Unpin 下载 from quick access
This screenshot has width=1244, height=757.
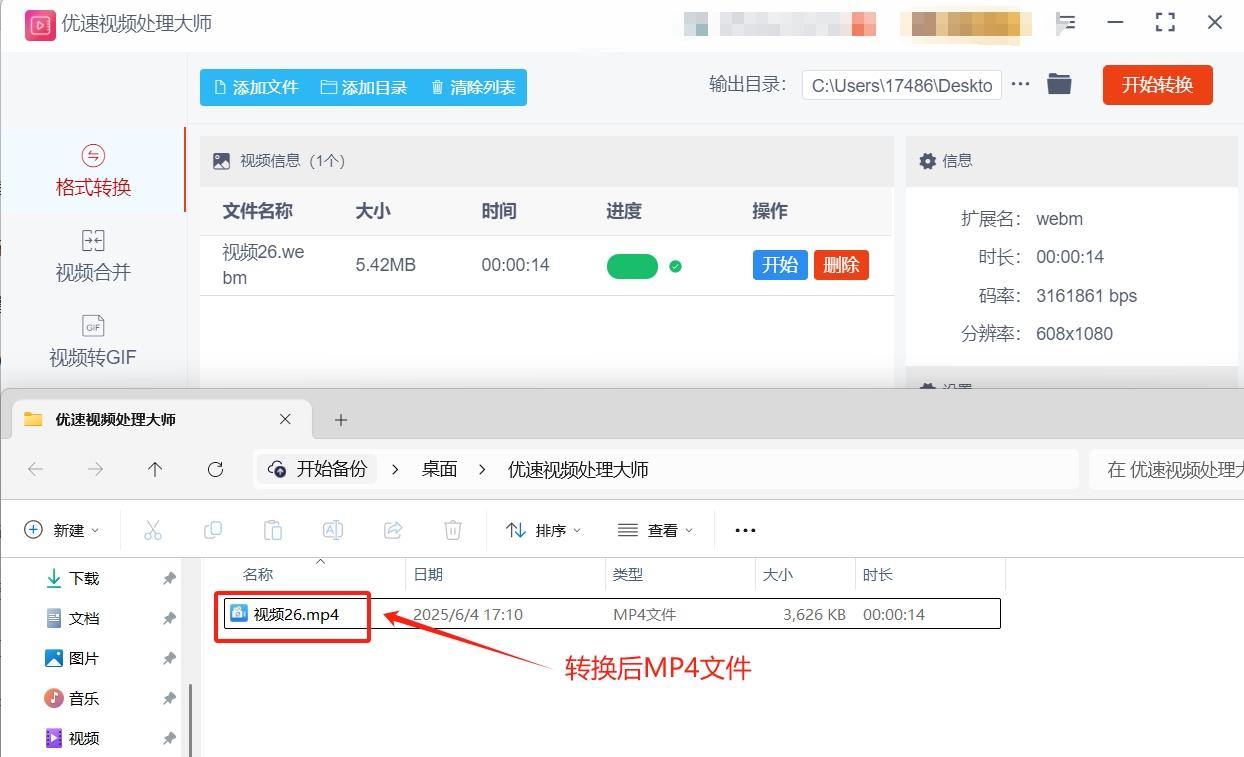tap(169, 578)
